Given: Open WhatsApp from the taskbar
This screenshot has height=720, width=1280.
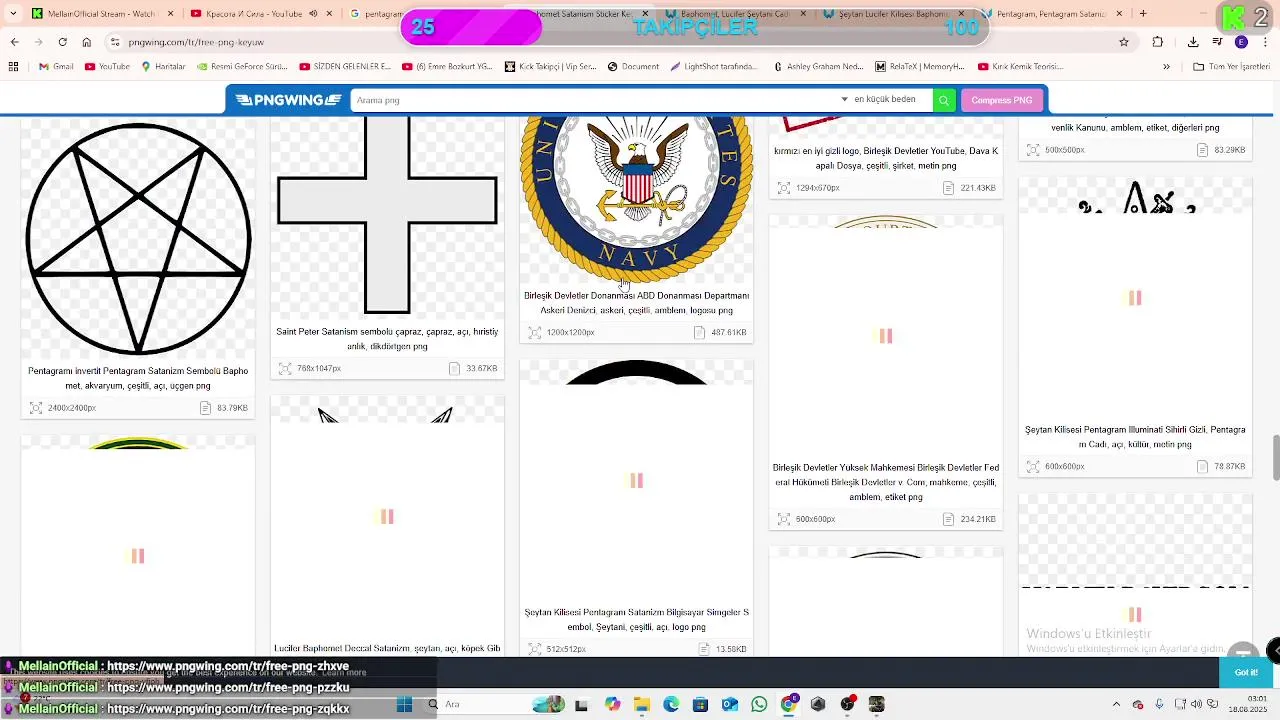Looking at the screenshot, I should click(x=759, y=705).
